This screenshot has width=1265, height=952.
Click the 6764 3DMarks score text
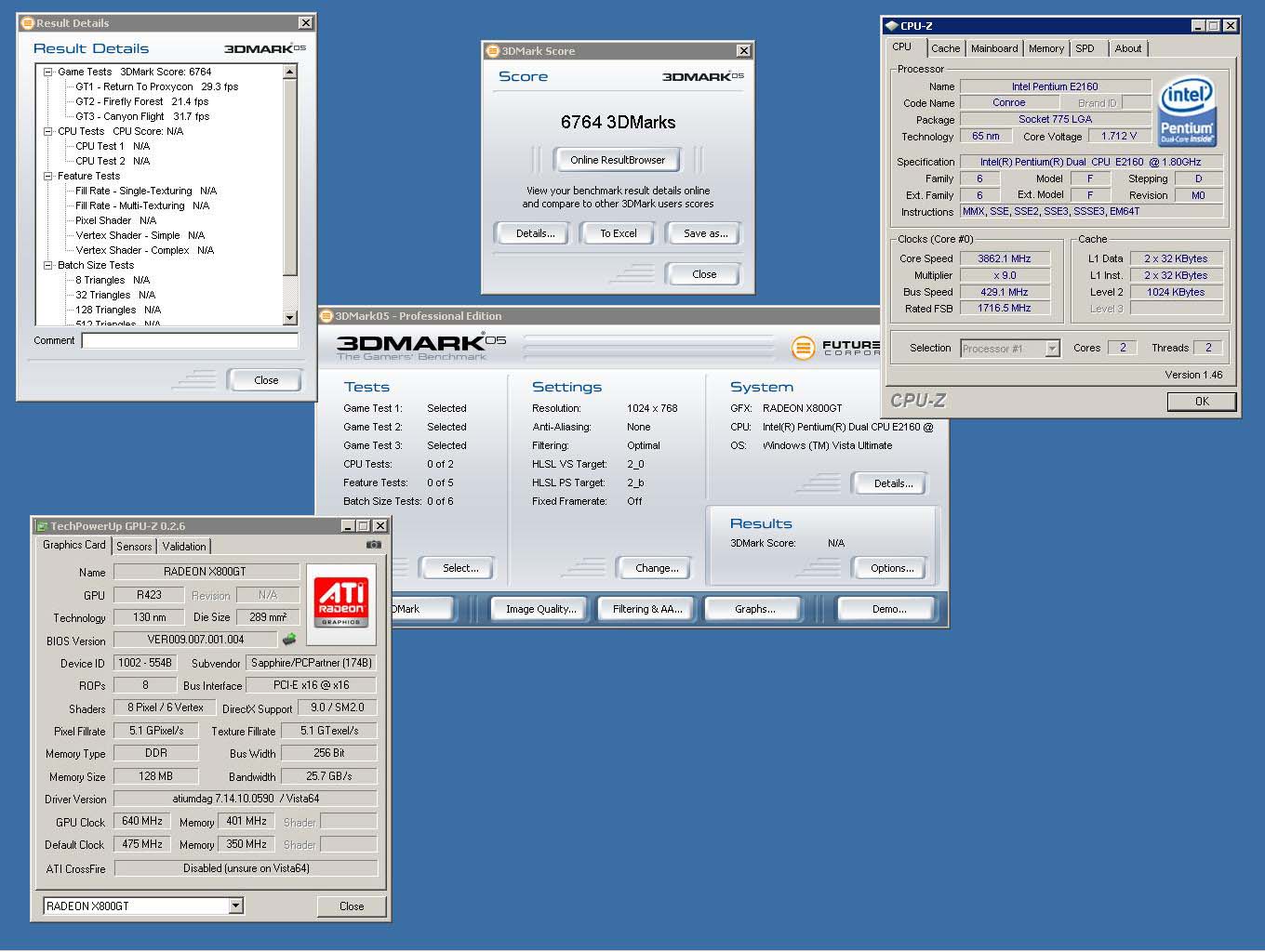coord(618,122)
